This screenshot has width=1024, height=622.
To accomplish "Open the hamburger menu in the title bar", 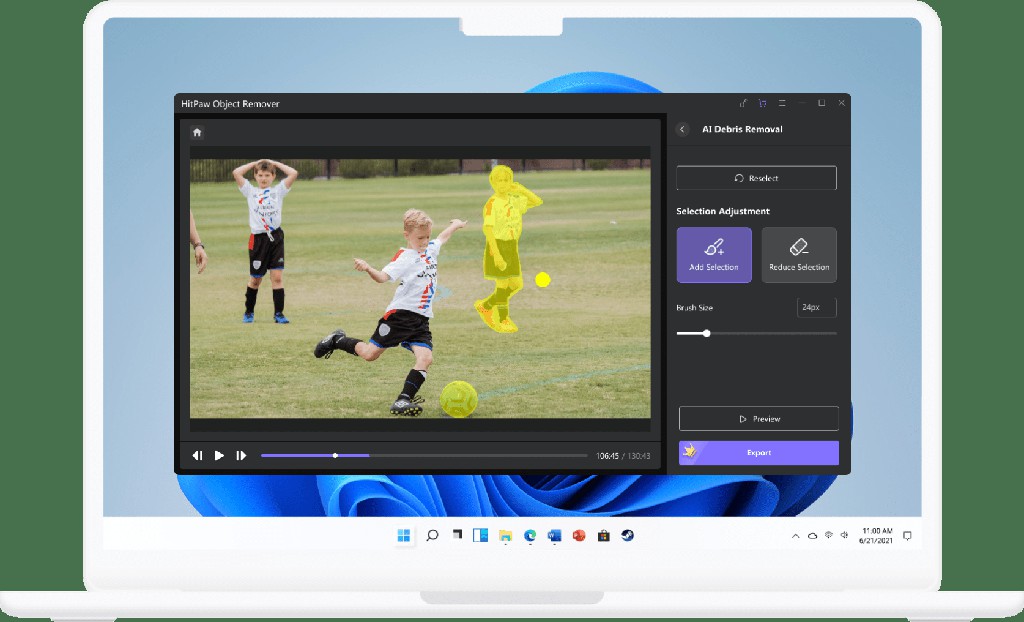I will point(783,103).
